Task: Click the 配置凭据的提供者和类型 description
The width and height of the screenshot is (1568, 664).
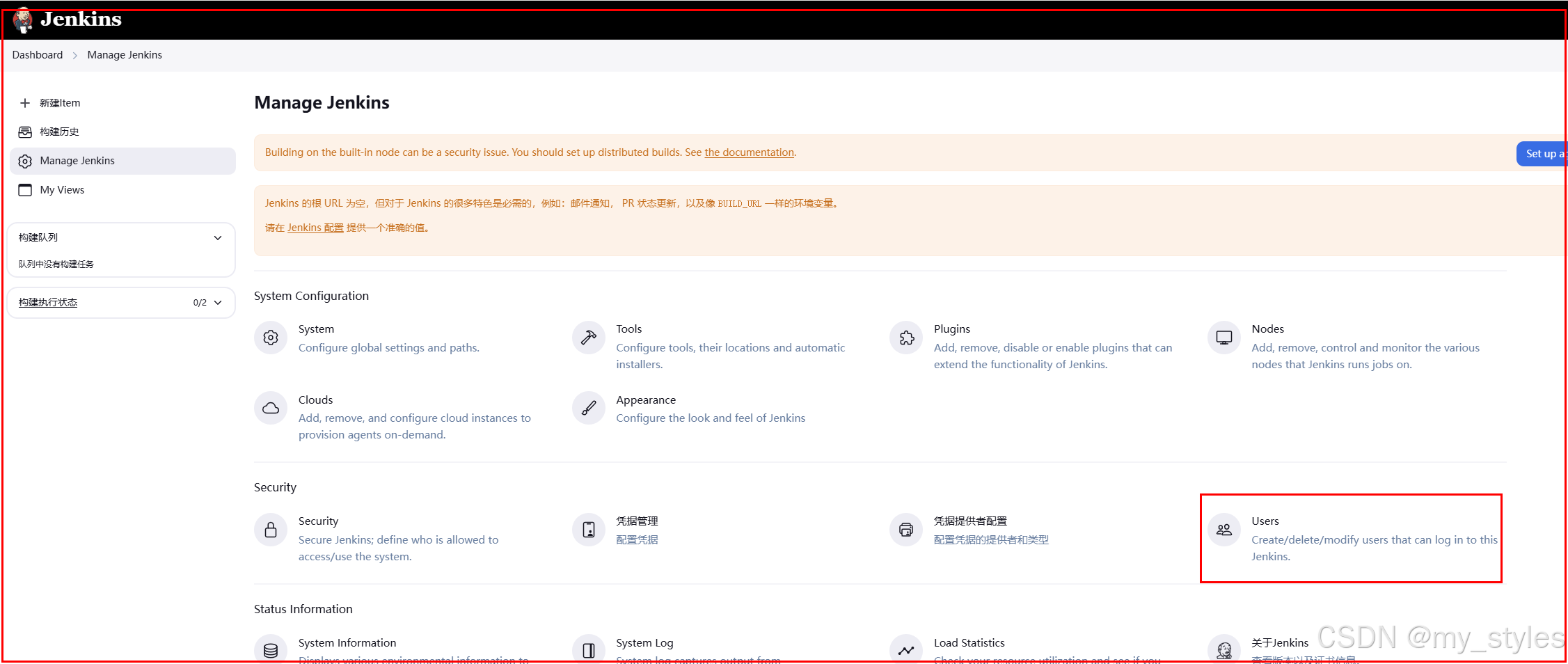Action: point(991,540)
